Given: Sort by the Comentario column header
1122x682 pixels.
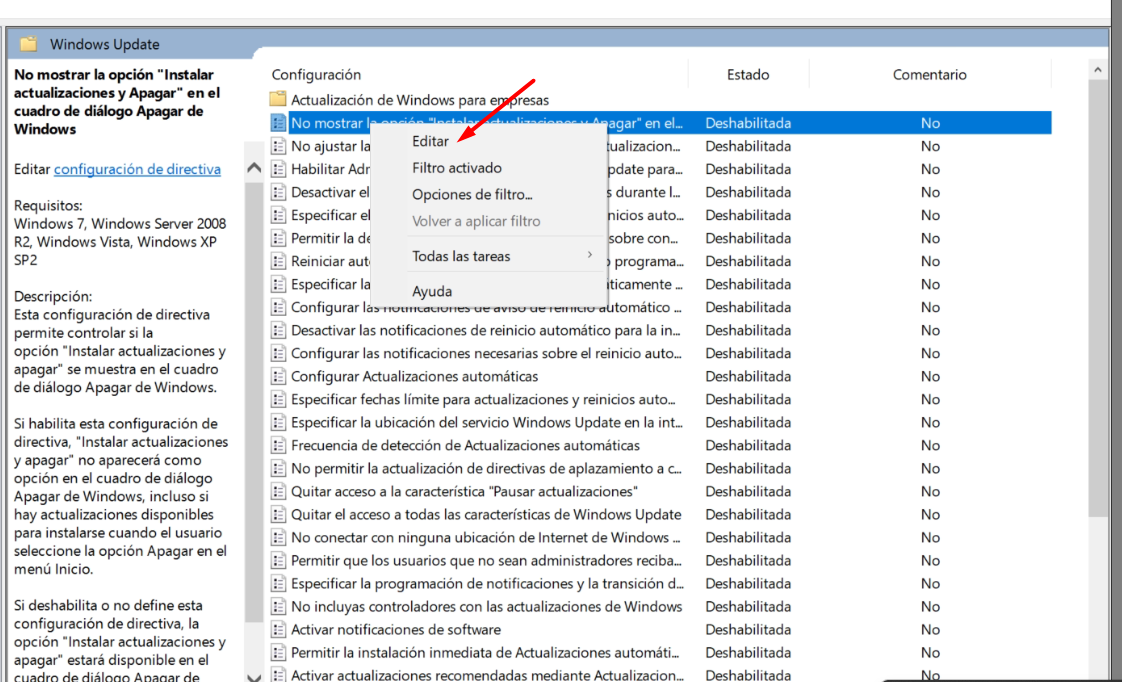Looking at the screenshot, I should [x=930, y=74].
